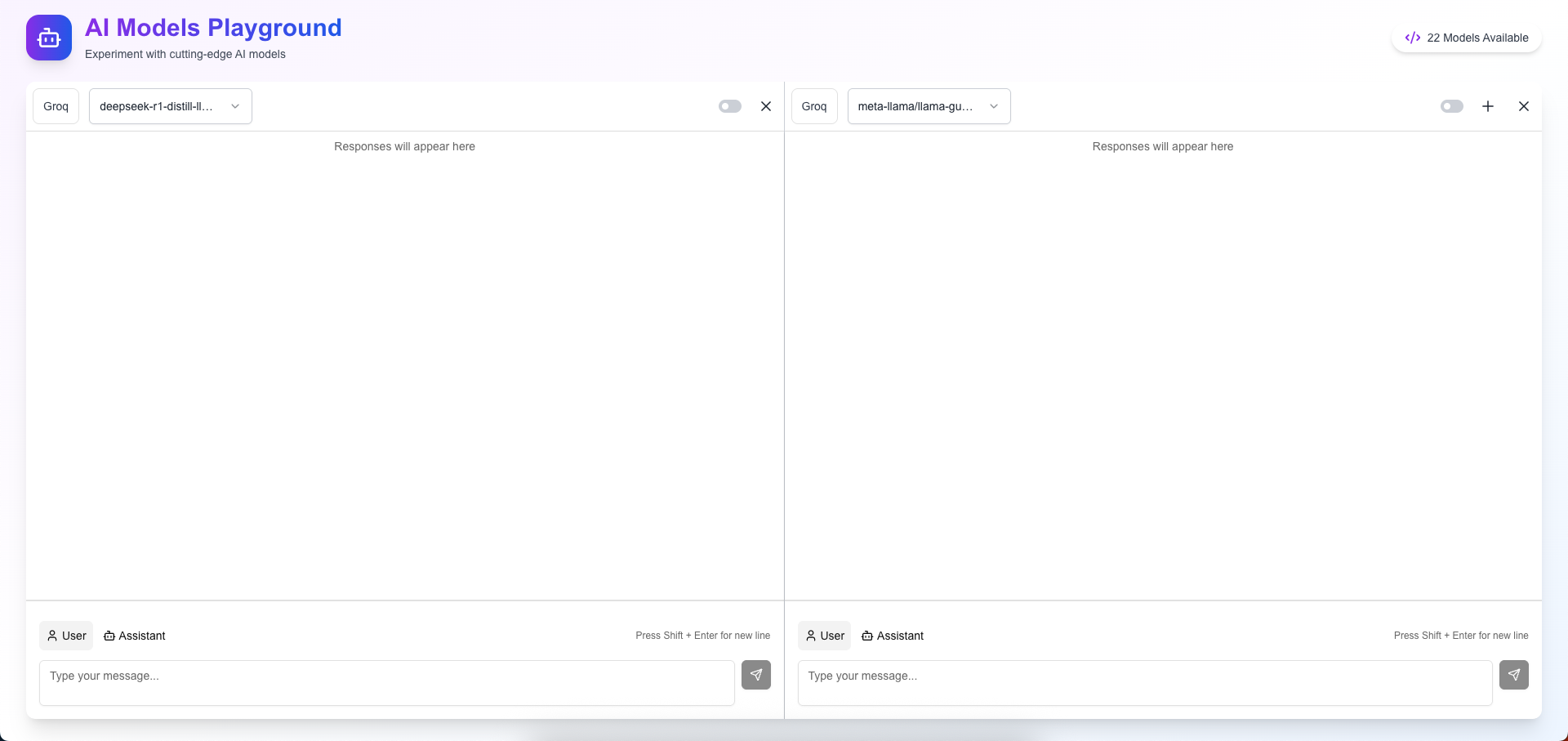
Task: Click the send icon in right panel
Action: [1513, 675]
